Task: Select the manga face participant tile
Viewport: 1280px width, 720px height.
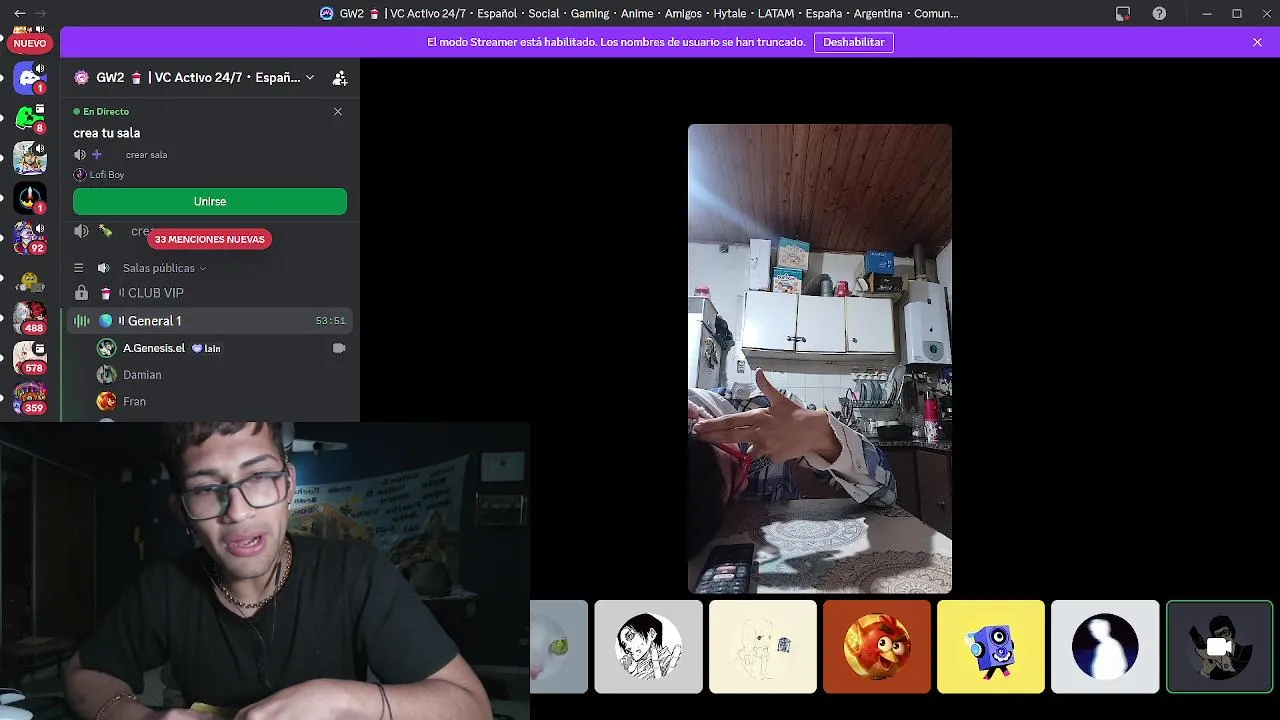Action: (x=648, y=647)
